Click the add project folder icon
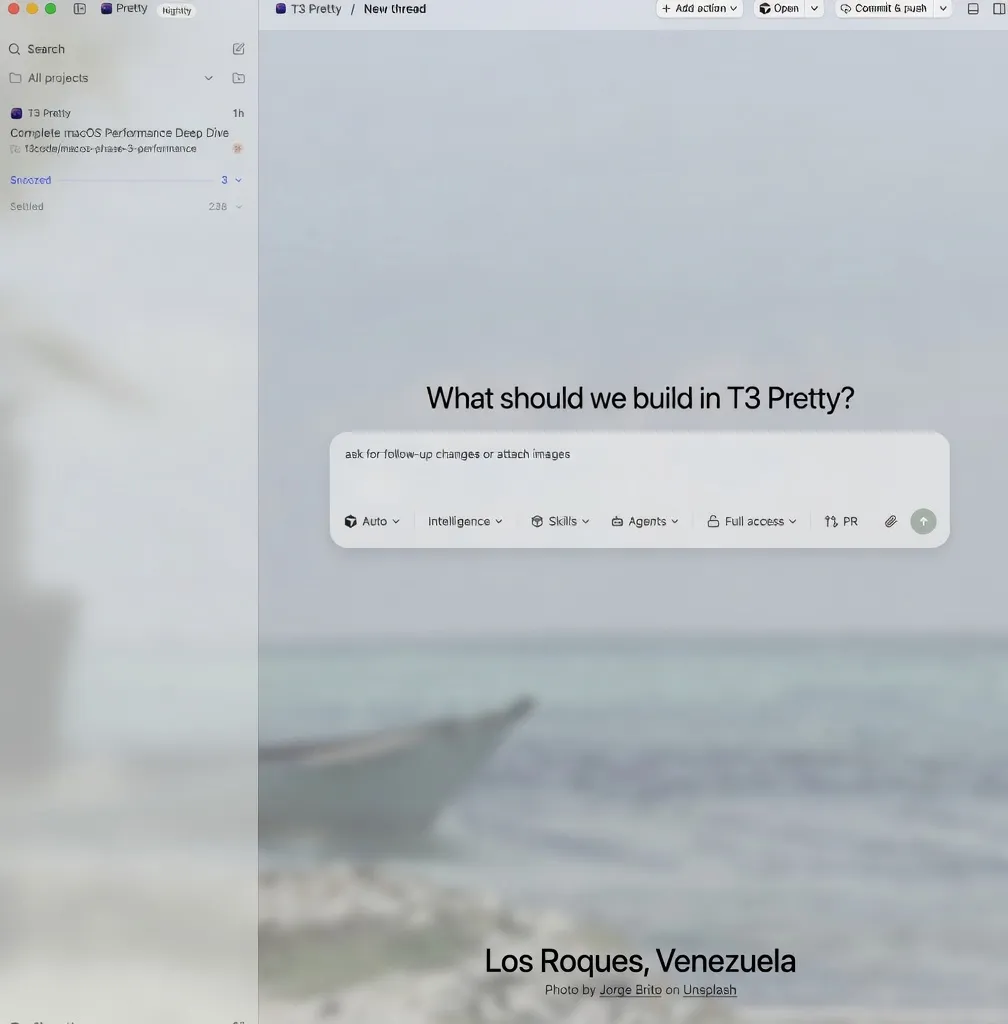Screen dimensions: 1008x1024 [x=238, y=78]
